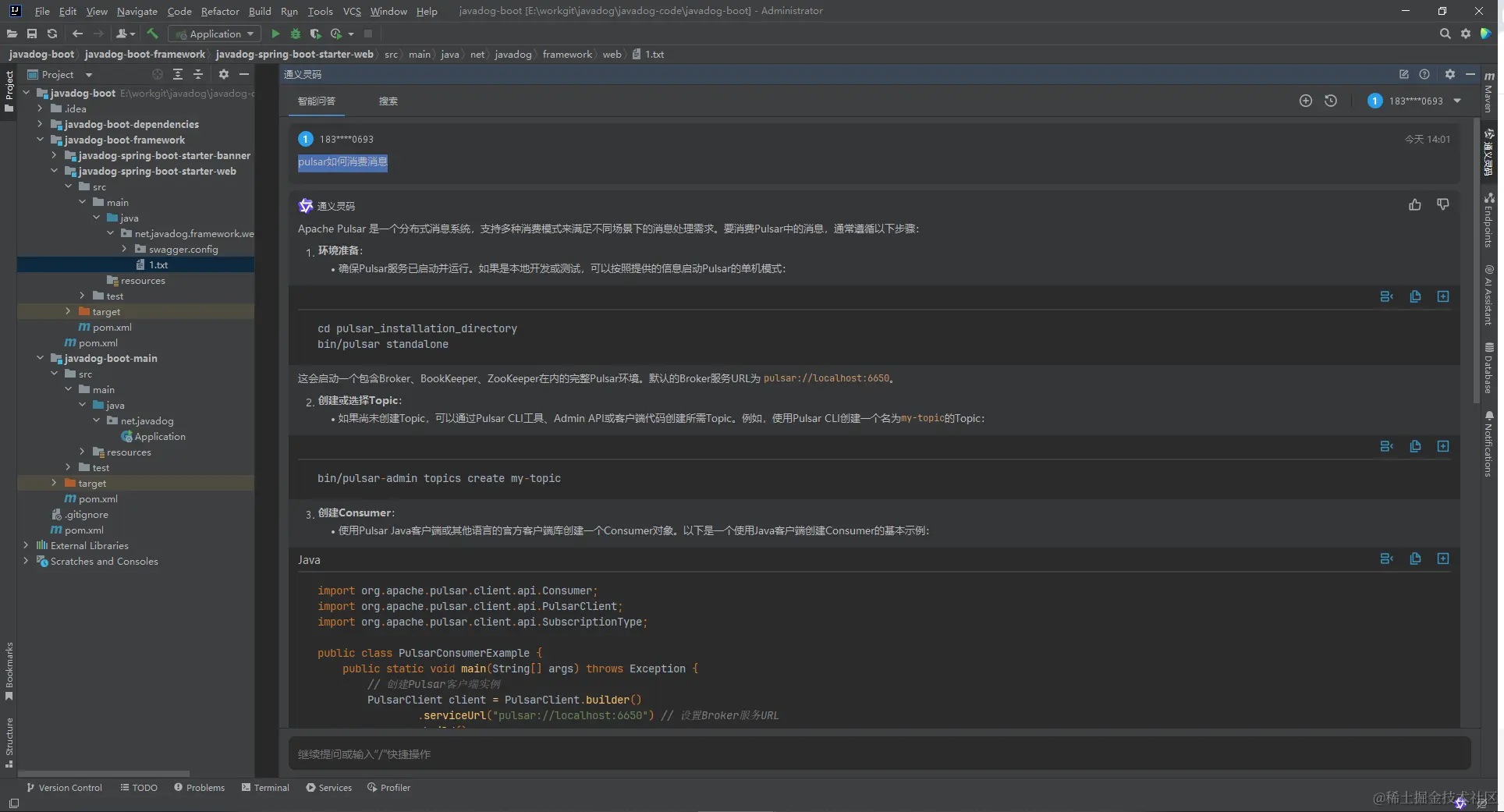Open the Bookmarks side tab
The width and height of the screenshot is (1504, 812).
(x=9, y=671)
